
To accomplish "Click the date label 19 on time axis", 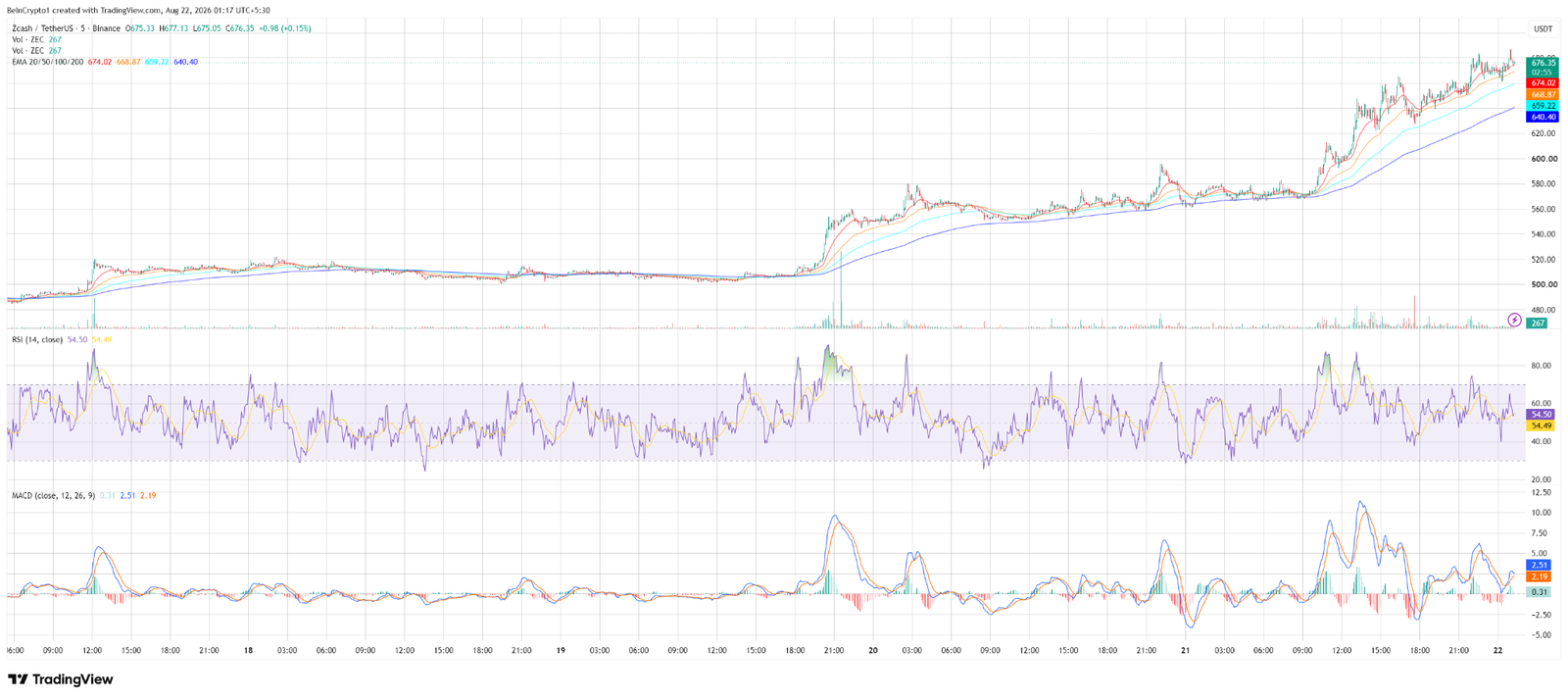I will point(561,650).
